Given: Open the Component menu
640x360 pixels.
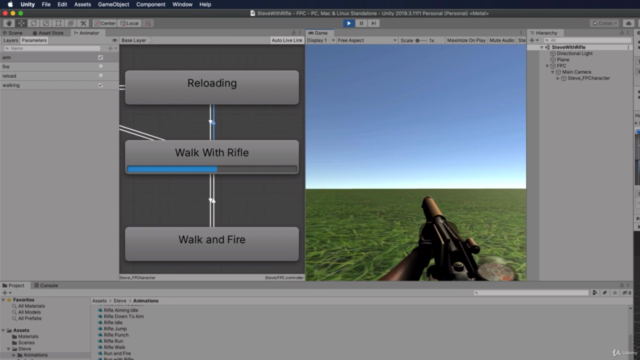Looking at the screenshot, I should (151, 4).
